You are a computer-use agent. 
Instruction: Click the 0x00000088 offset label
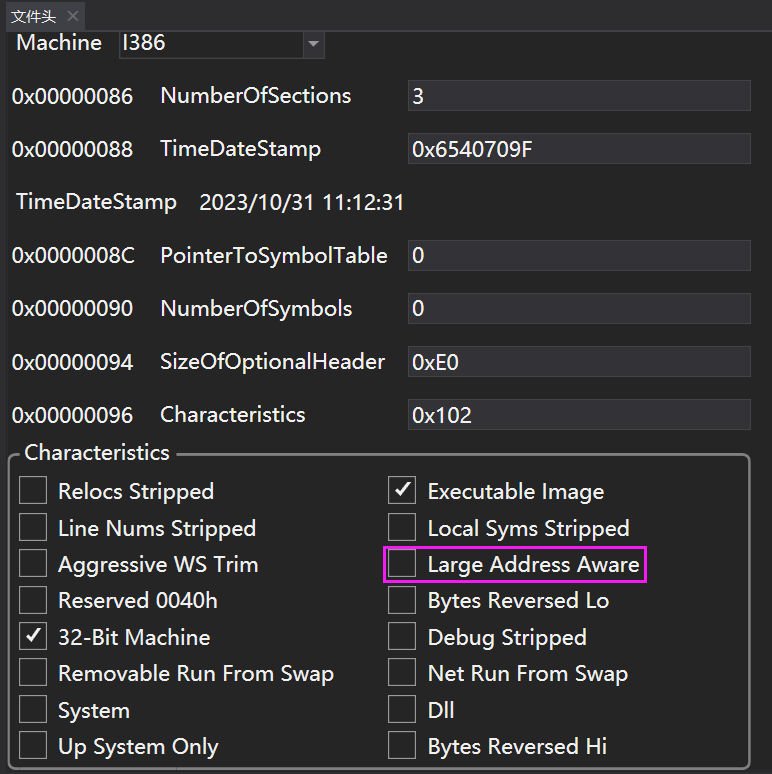tap(73, 149)
